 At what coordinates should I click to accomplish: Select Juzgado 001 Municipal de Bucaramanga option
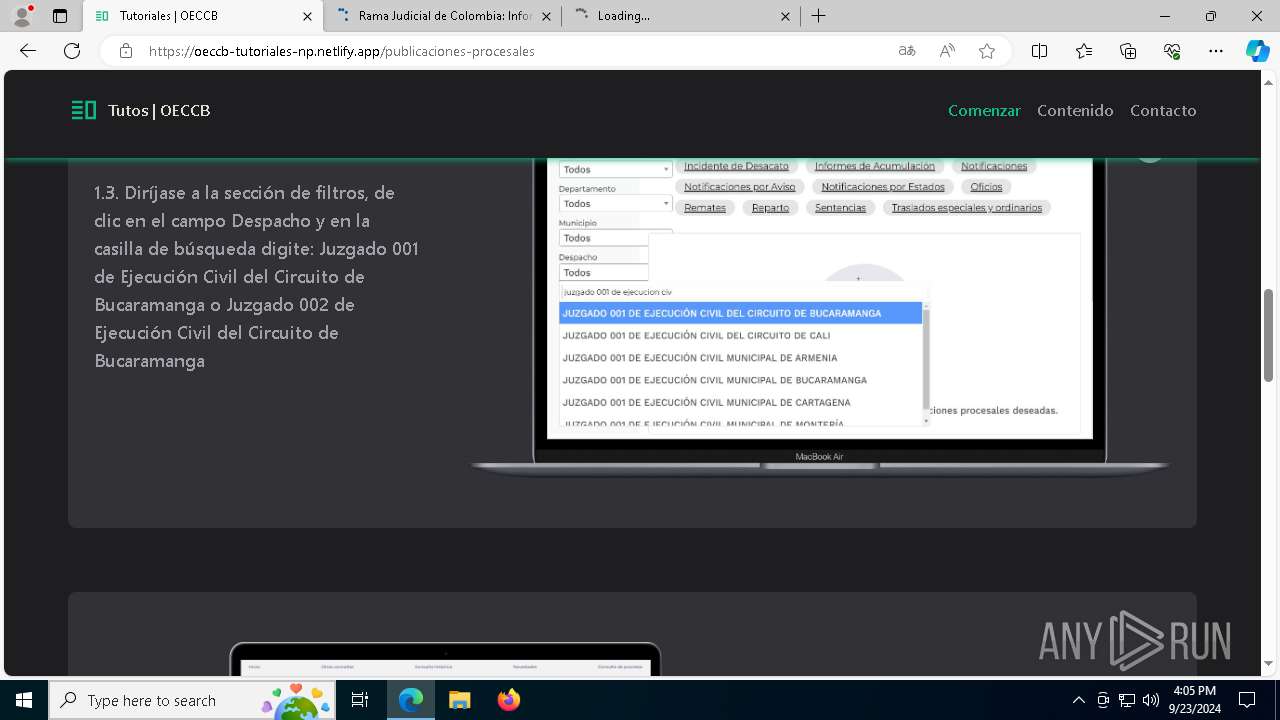coord(740,380)
